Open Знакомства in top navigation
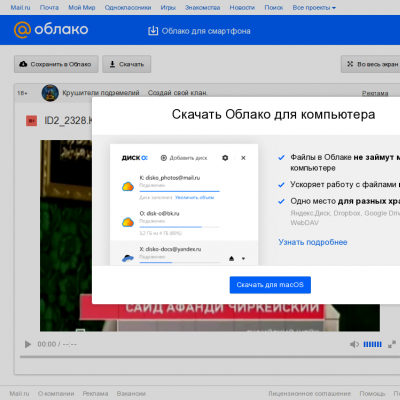The image size is (400, 400). pos(202,7)
